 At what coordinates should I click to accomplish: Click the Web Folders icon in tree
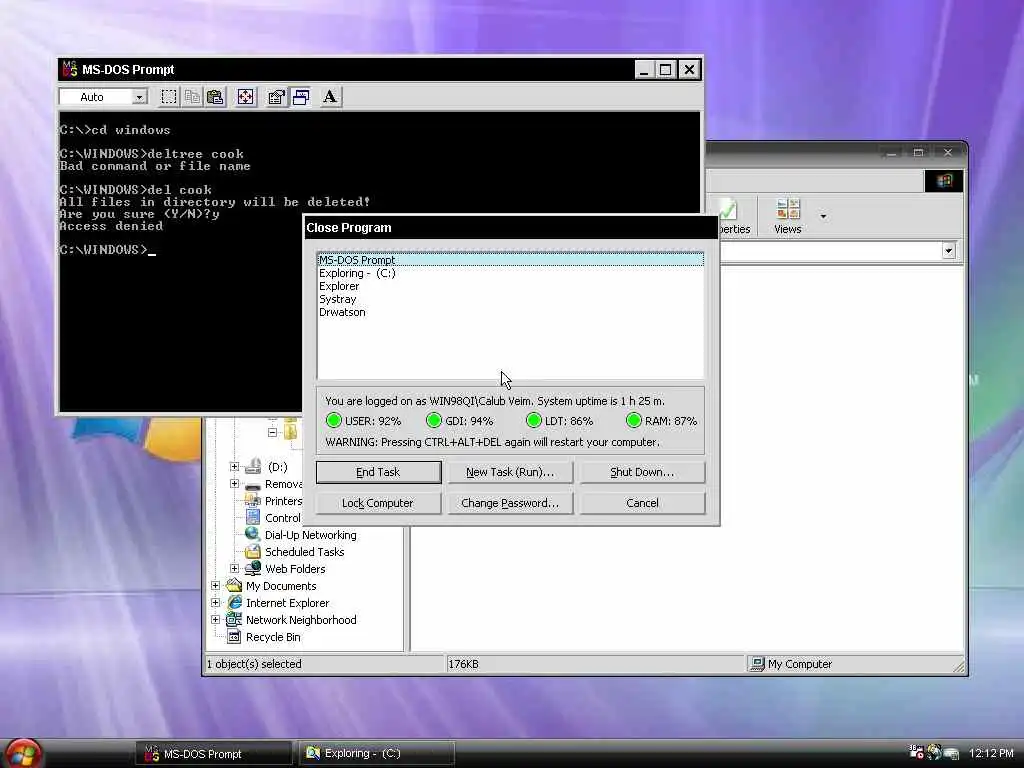253,568
